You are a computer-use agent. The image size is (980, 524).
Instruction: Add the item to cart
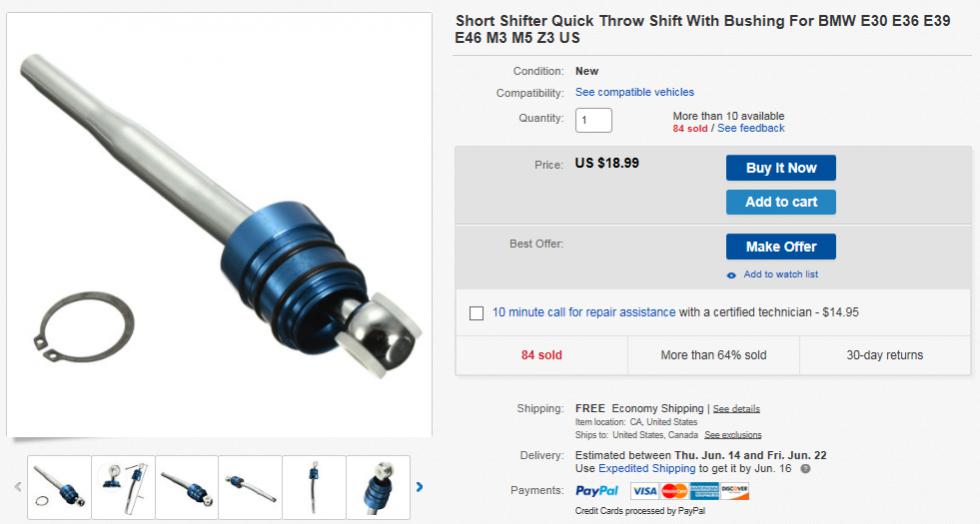[781, 202]
